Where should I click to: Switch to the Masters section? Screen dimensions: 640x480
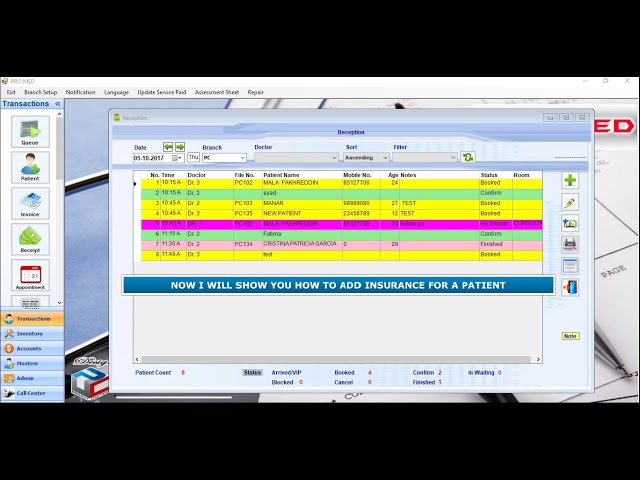point(32,363)
